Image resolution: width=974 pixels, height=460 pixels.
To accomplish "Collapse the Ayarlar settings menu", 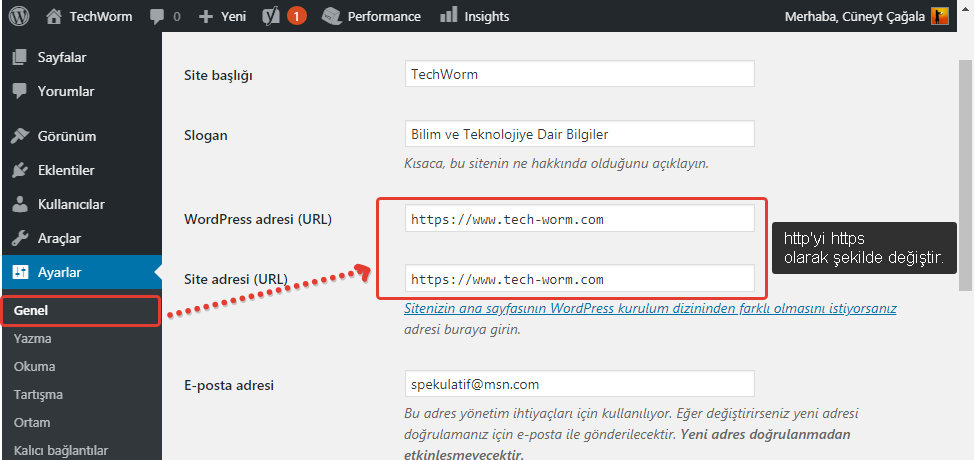I will coord(60,272).
